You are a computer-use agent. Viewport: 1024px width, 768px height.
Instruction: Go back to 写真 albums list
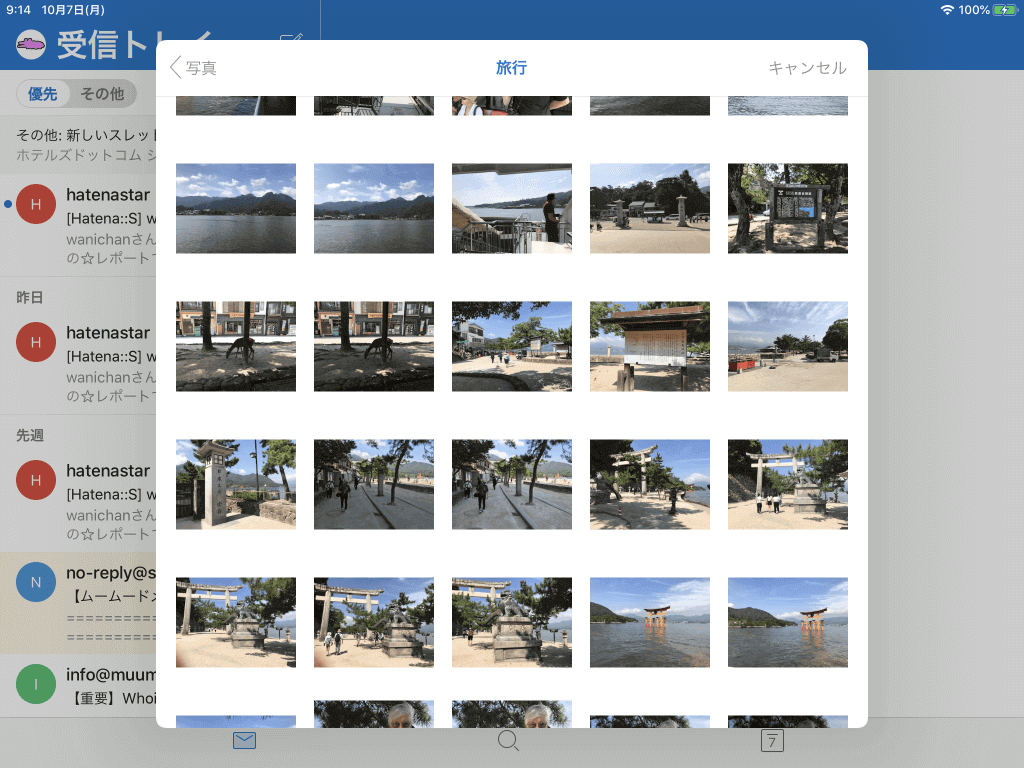[193, 67]
